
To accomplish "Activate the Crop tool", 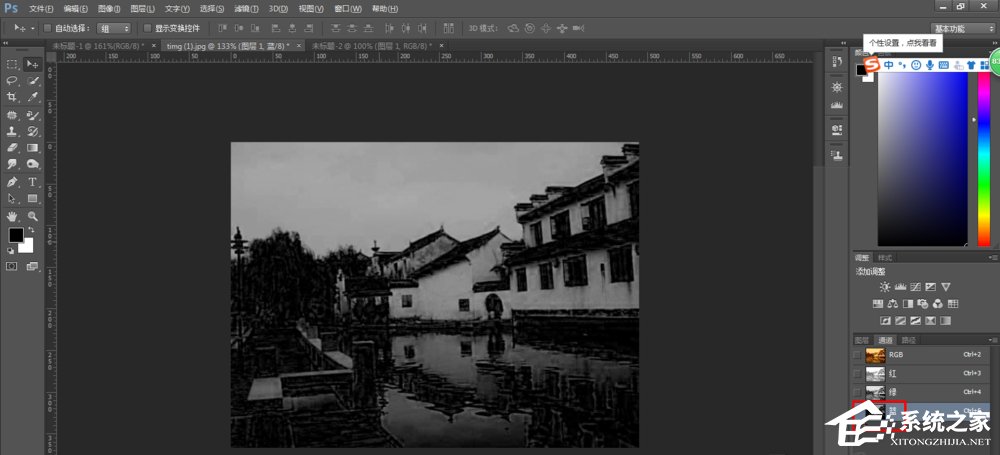I will tap(12, 97).
